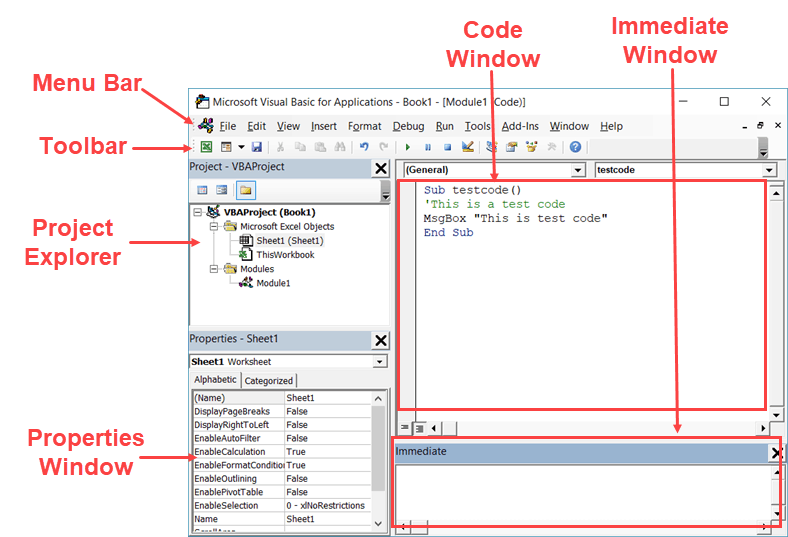The image size is (788, 537).
Task: Switch to Full Module View button
Action: [x=420, y=428]
